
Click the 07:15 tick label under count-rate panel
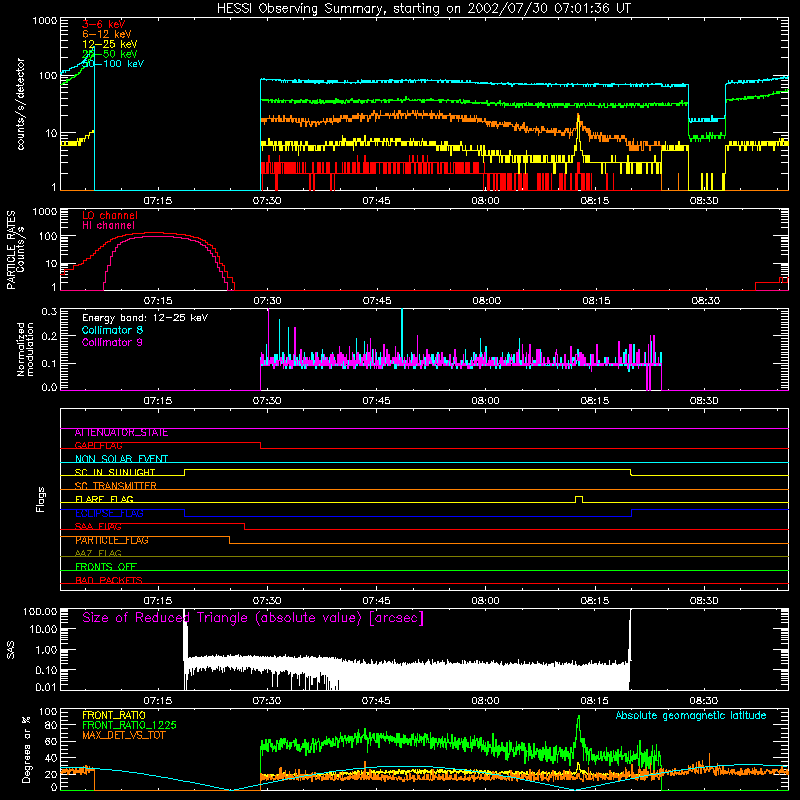click(x=157, y=201)
